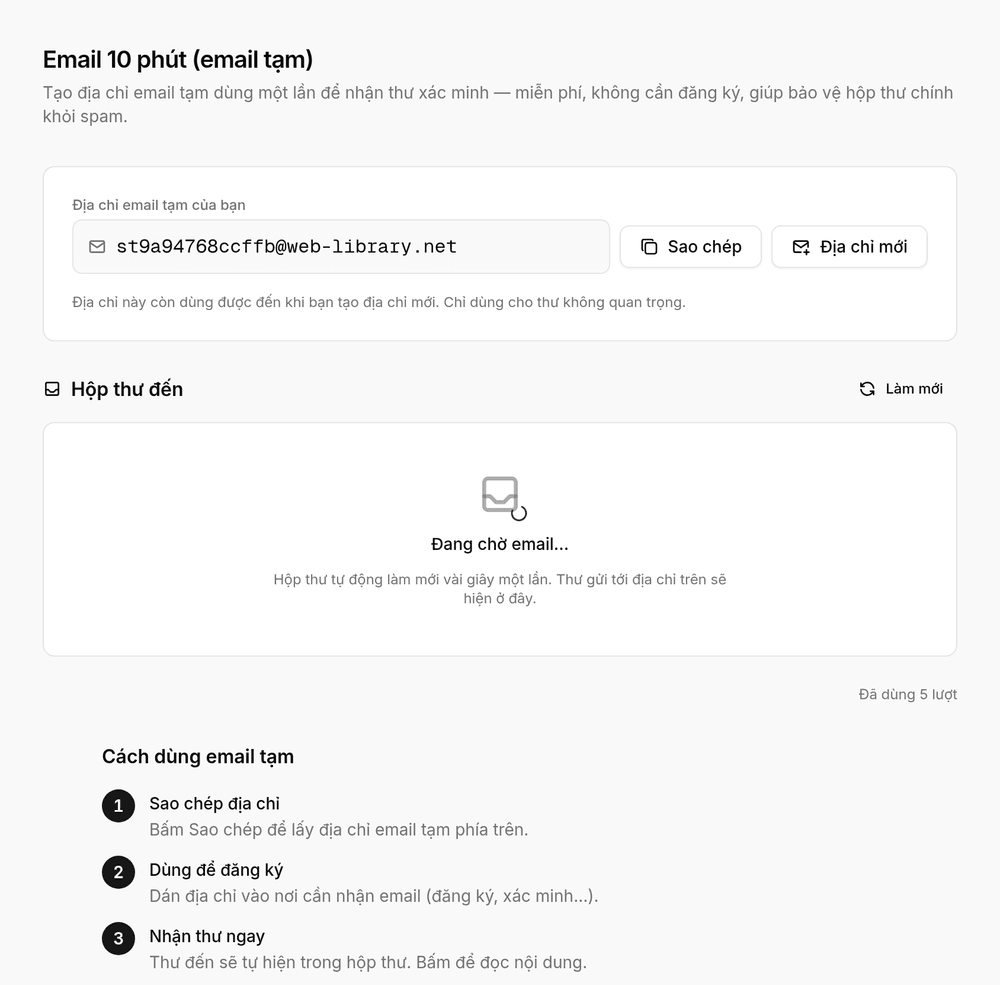Click the Sao chép địa chỉ step title
Screen dimensions: 1000x985
(x=214, y=803)
